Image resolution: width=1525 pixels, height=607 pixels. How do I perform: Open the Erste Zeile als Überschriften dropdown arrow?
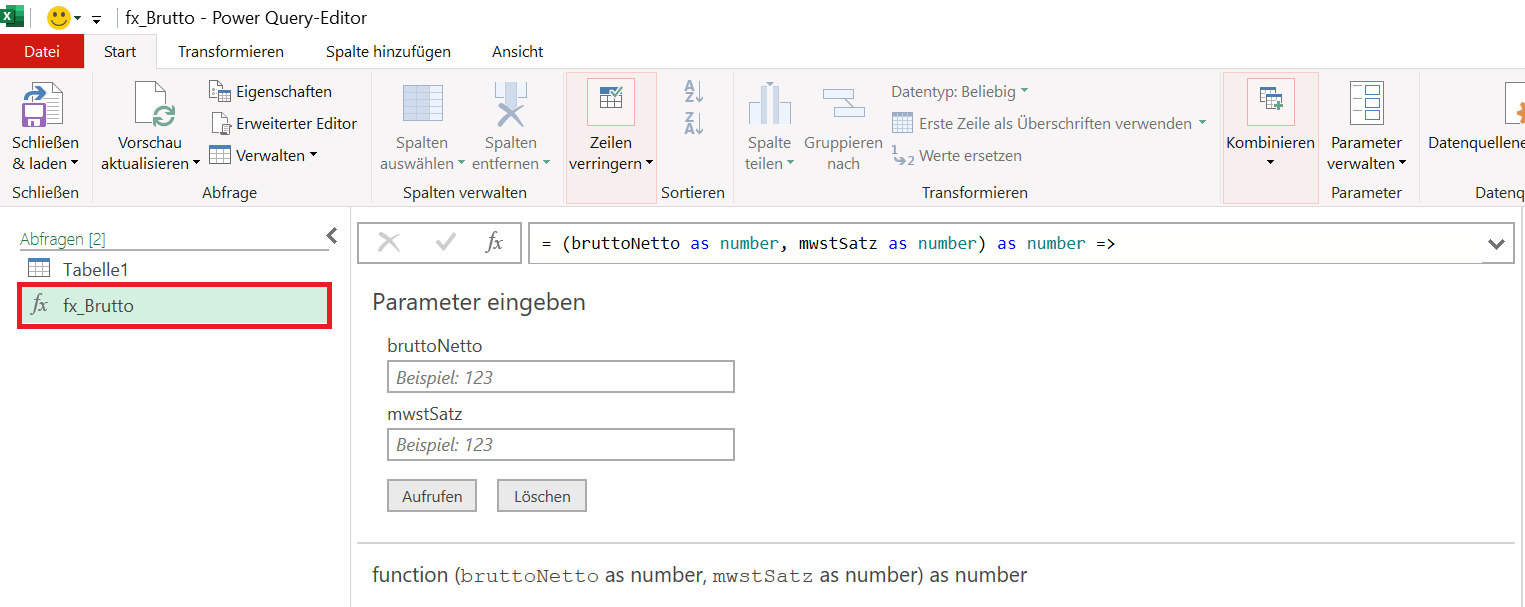pyautogui.click(x=1202, y=123)
